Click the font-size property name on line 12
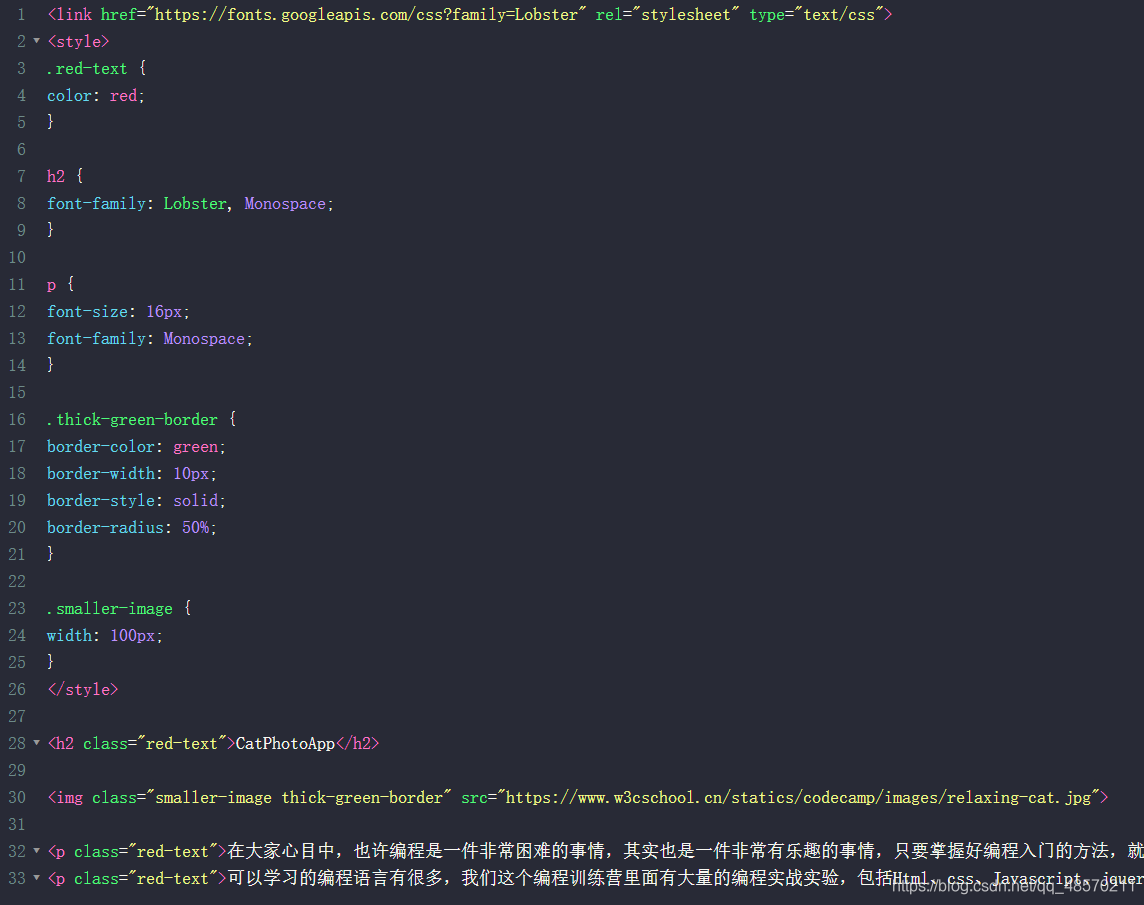This screenshot has width=1144, height=905. click(87, 312)
